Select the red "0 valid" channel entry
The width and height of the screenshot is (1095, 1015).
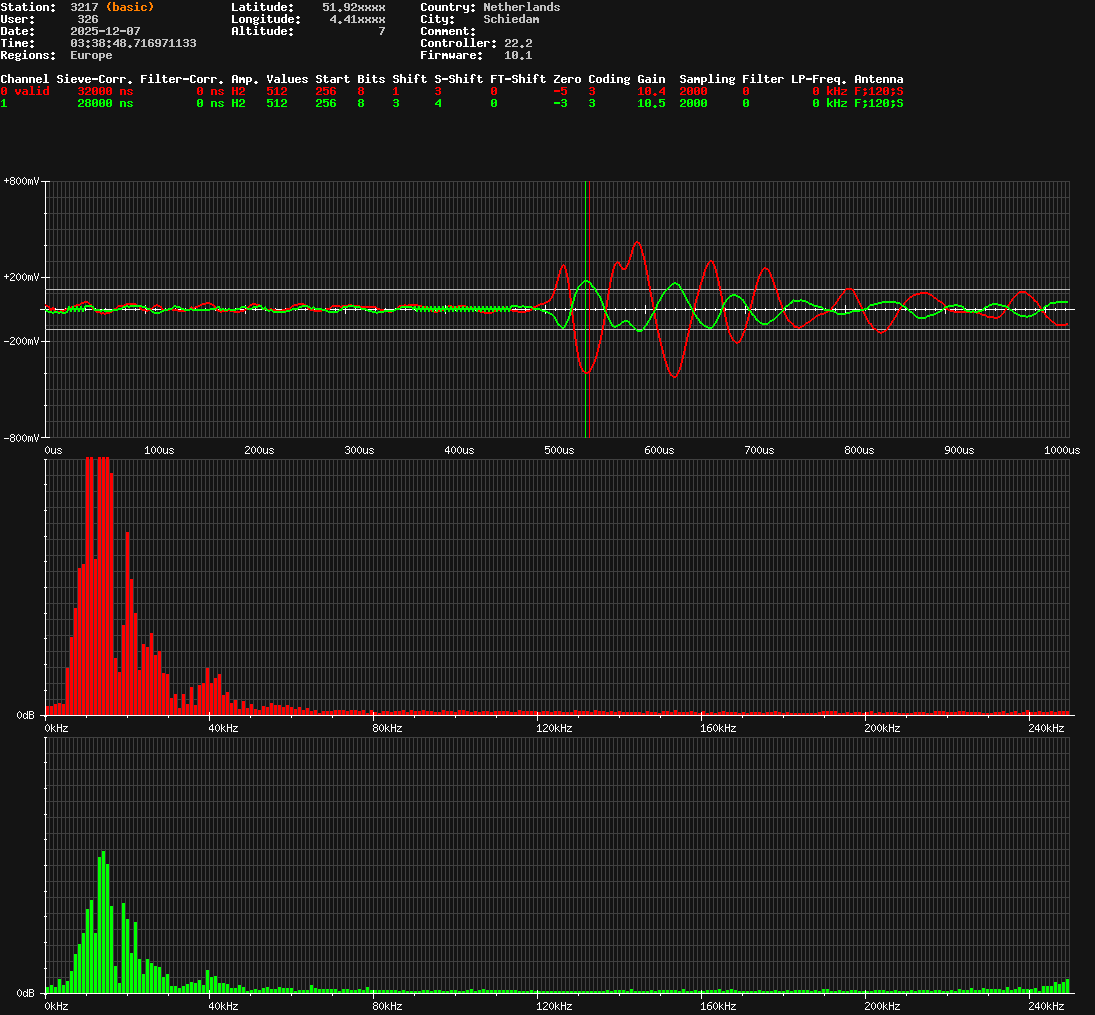[x=25, y=91]
